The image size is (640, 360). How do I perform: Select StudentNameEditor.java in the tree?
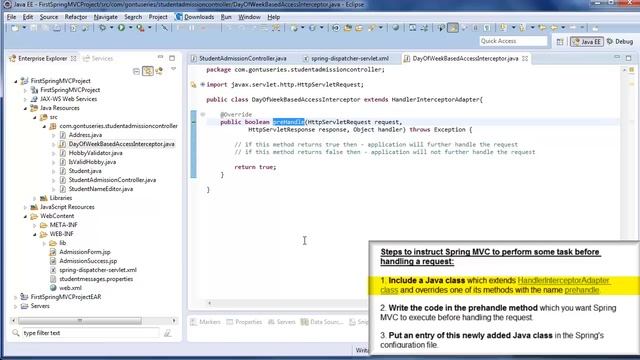click(x=101, y=189)
